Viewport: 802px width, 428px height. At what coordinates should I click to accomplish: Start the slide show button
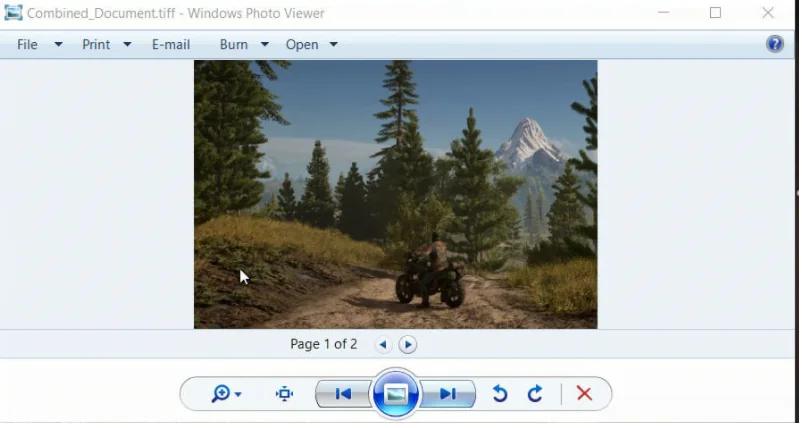[396, 394]
